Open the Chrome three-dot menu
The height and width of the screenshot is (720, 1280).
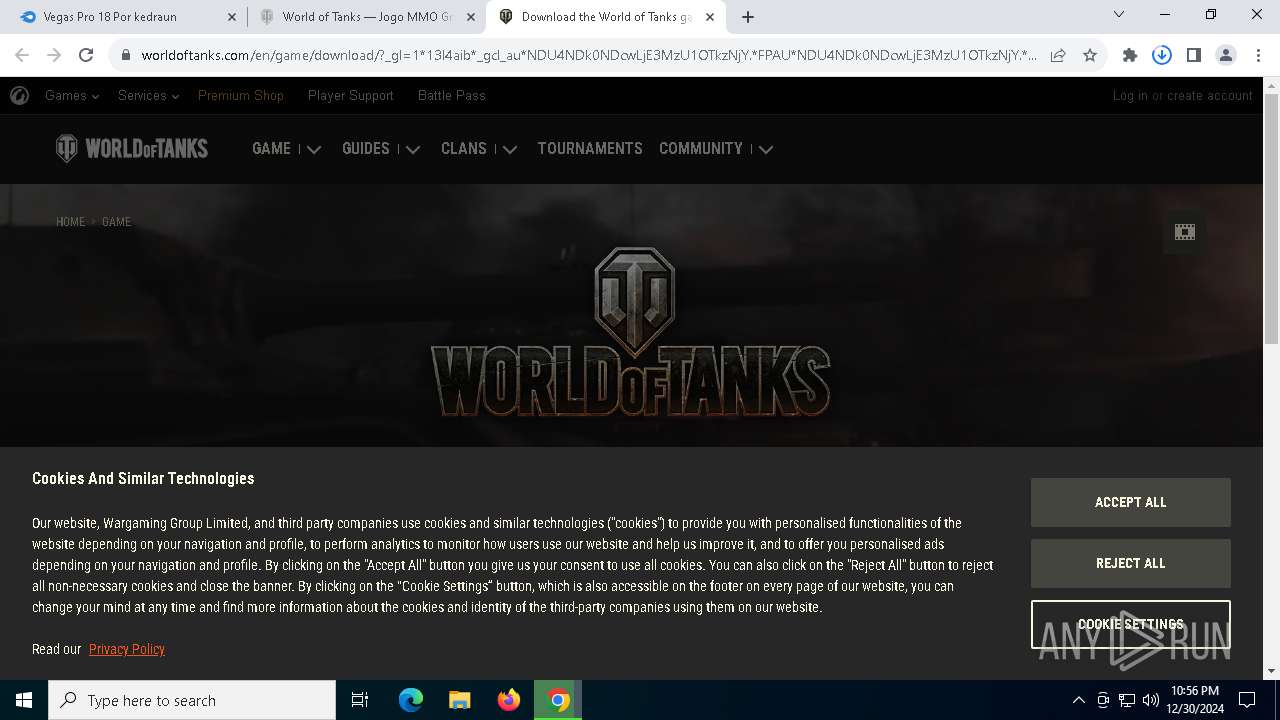(x=1257, y=55)
